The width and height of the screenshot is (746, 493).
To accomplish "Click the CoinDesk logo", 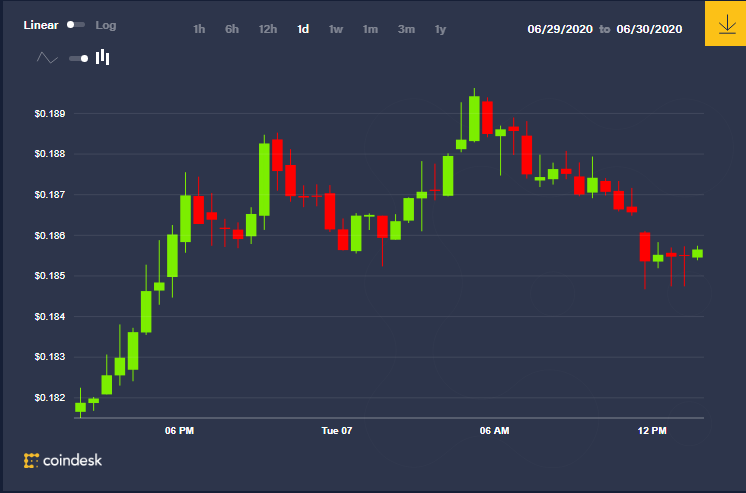I will (63, 460).
